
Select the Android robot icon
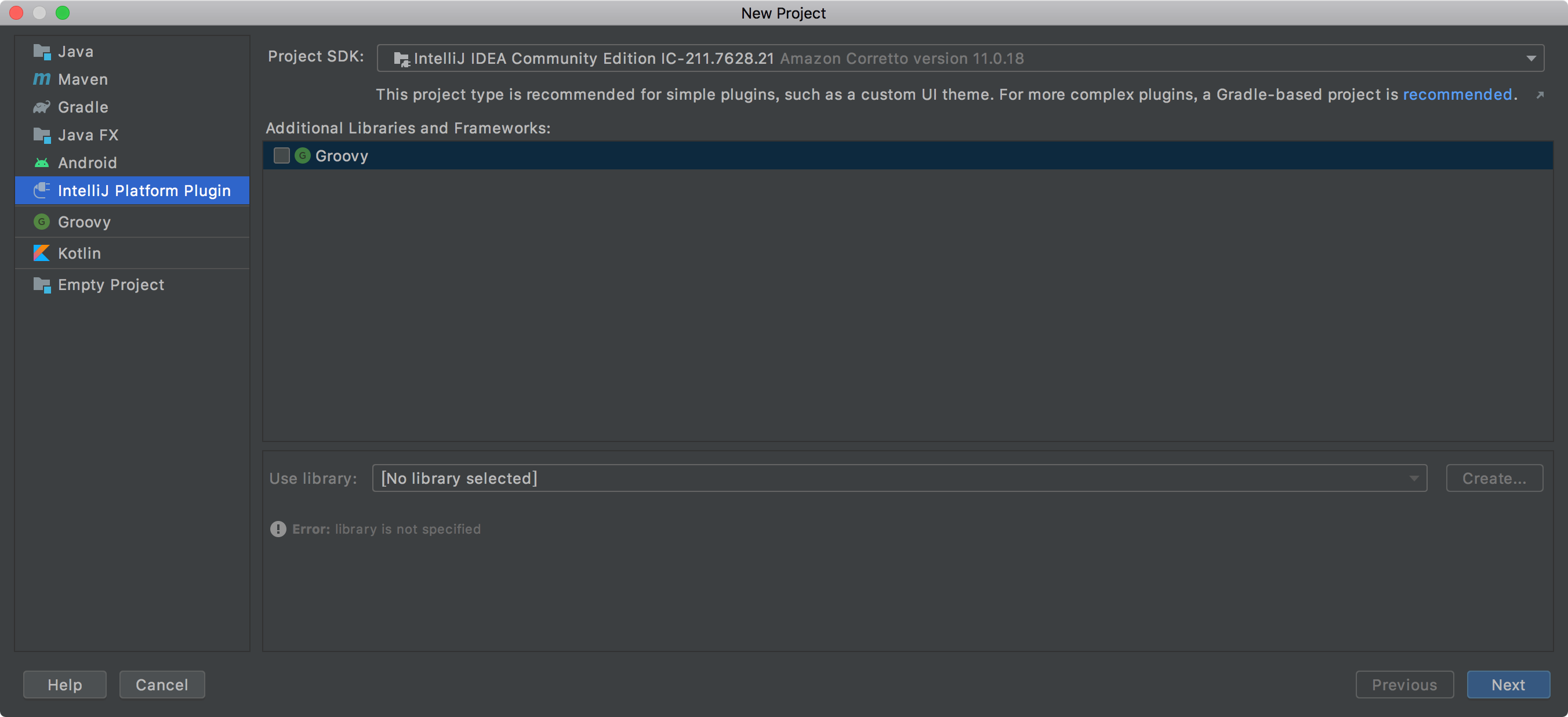[41, 162]
